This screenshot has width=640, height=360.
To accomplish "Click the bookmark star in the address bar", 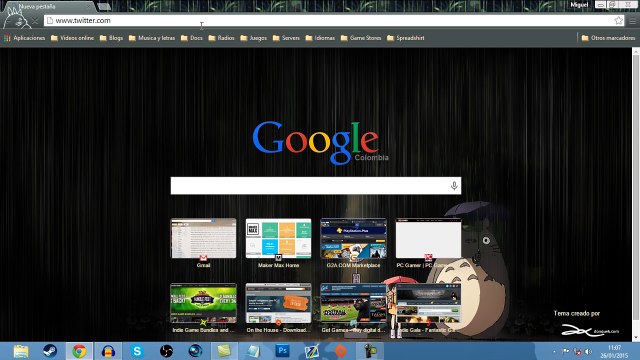I will [x=618, y=20].
